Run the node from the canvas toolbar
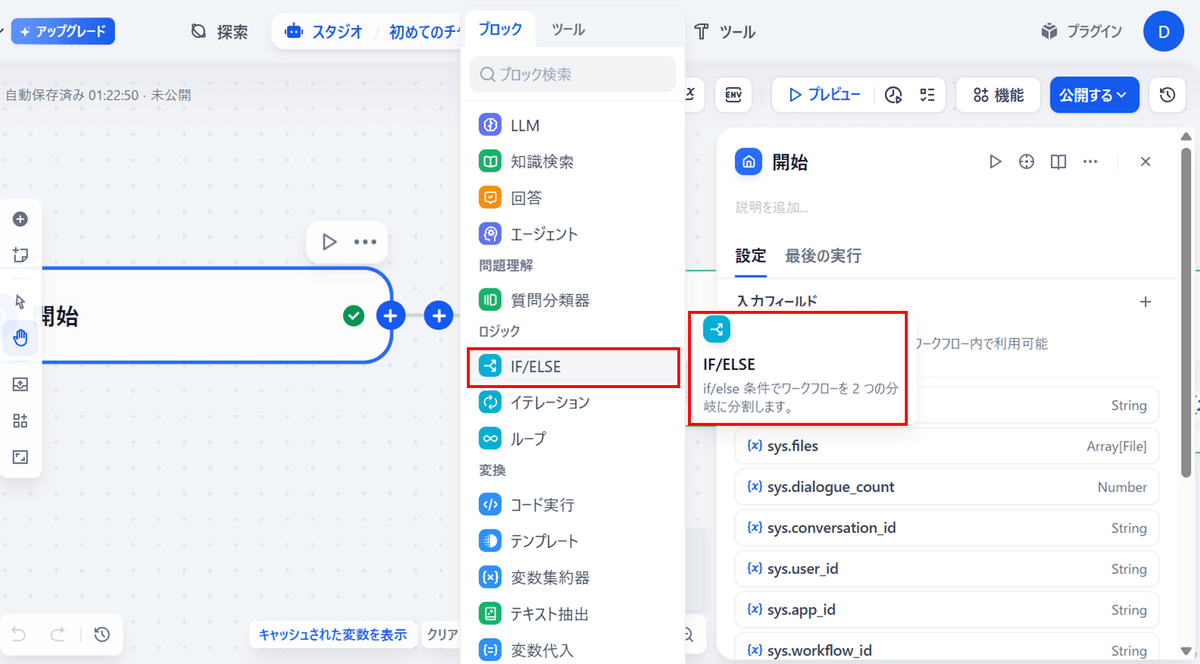 pos(329,242)
